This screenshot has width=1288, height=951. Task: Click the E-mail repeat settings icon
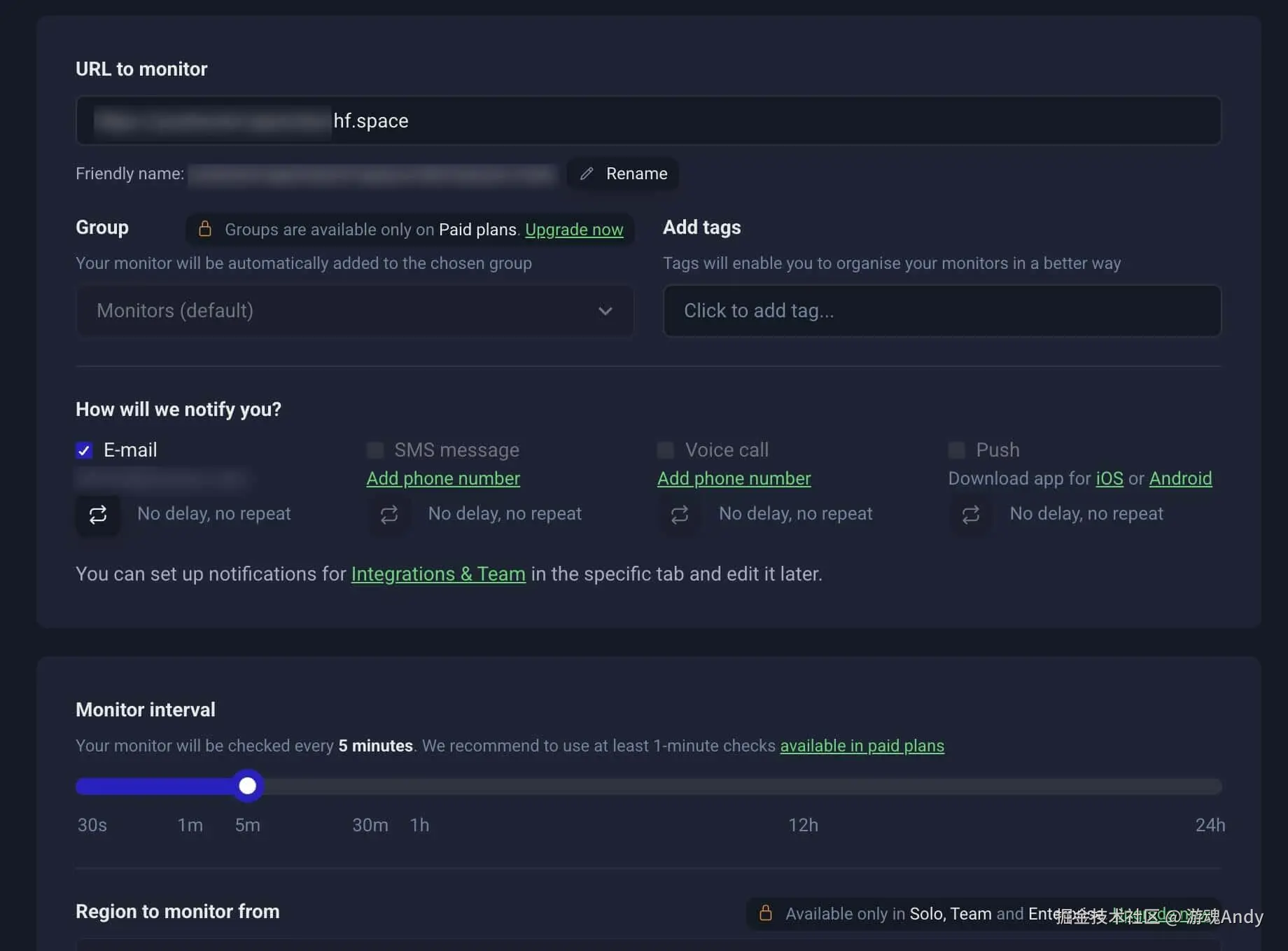tap(98, 515)
